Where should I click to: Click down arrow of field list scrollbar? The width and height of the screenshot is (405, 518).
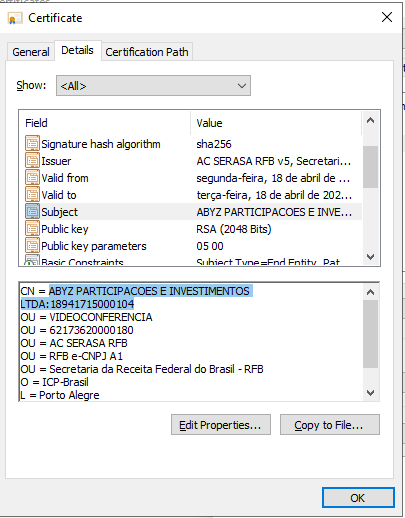(370, 257)
